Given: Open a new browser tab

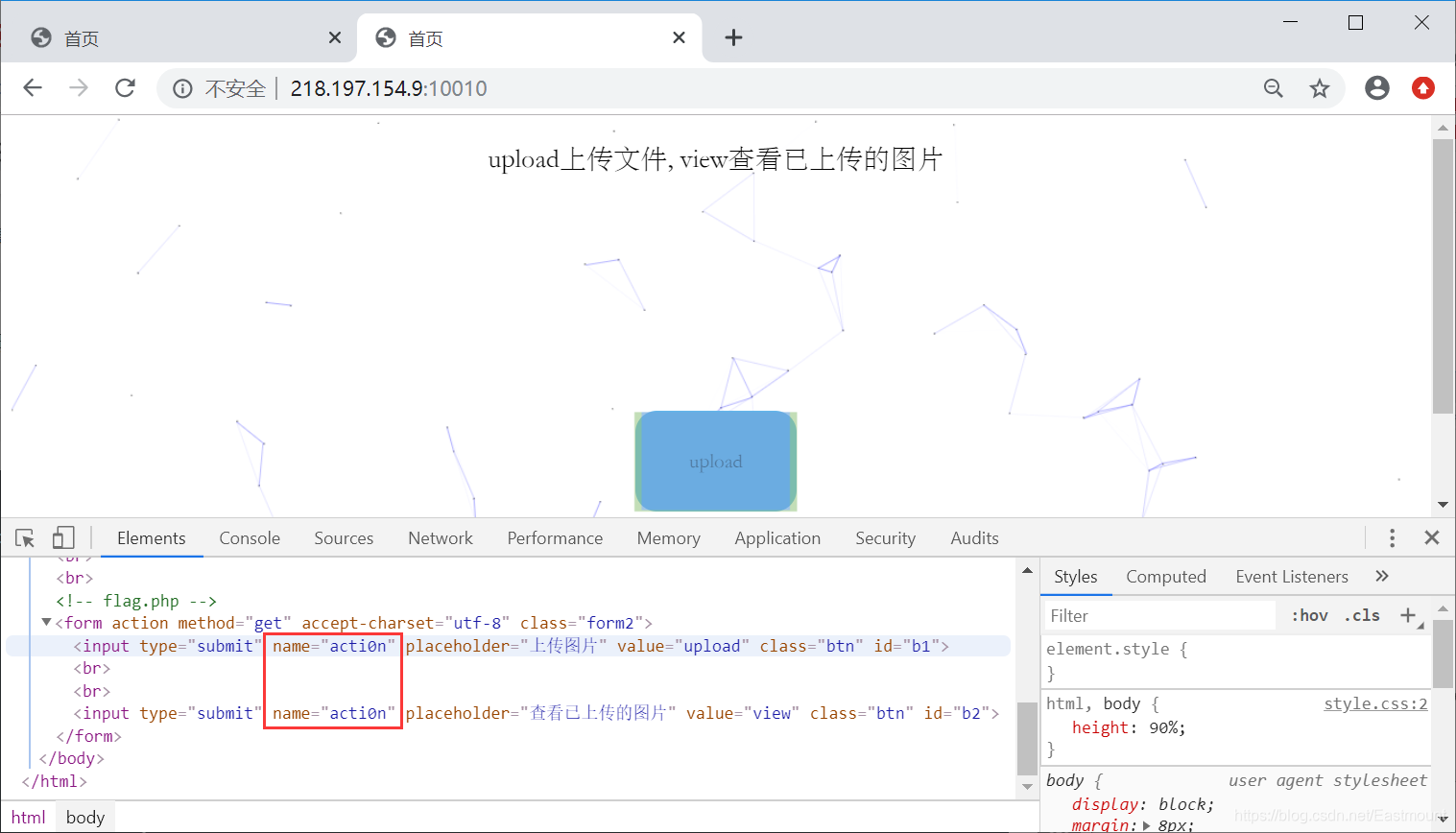Looking at the screenshot, I should [x=733, y=37].
